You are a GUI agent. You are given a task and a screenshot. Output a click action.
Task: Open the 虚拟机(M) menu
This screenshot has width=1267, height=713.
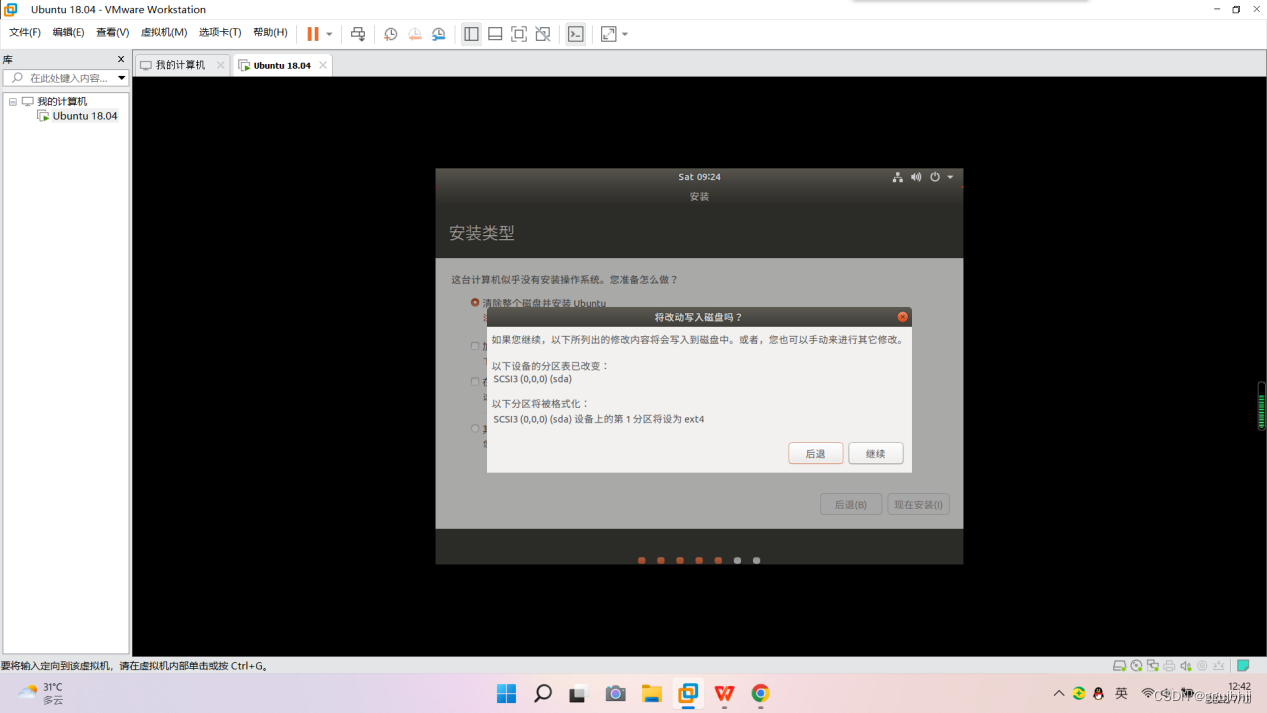(163, 32)
